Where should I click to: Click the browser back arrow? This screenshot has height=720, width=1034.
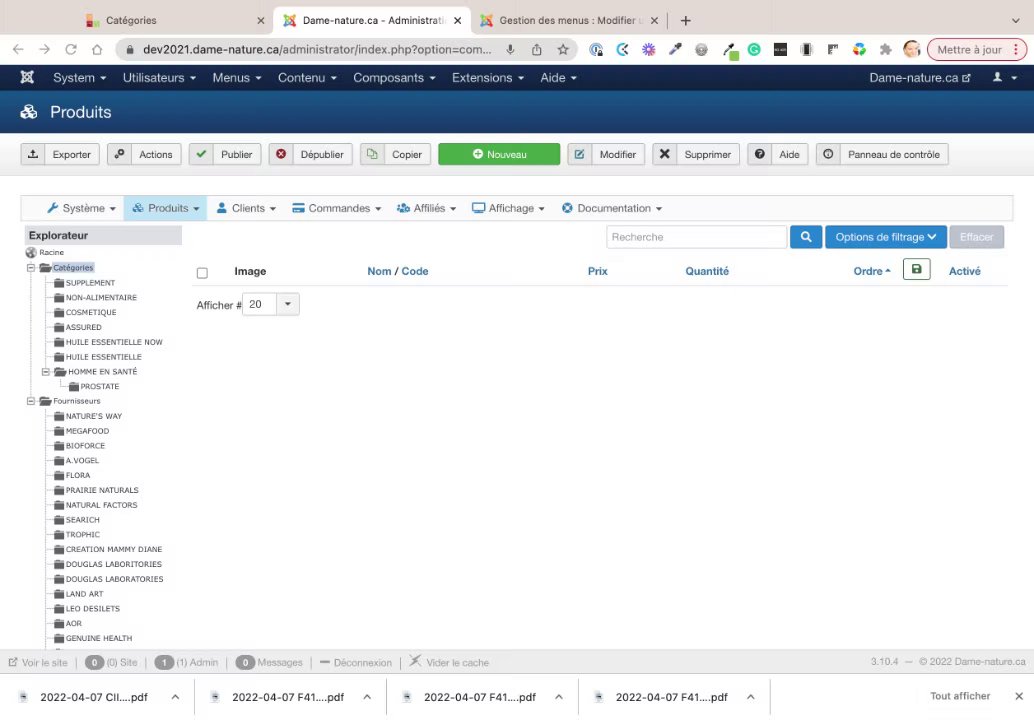tap(18, 49)
